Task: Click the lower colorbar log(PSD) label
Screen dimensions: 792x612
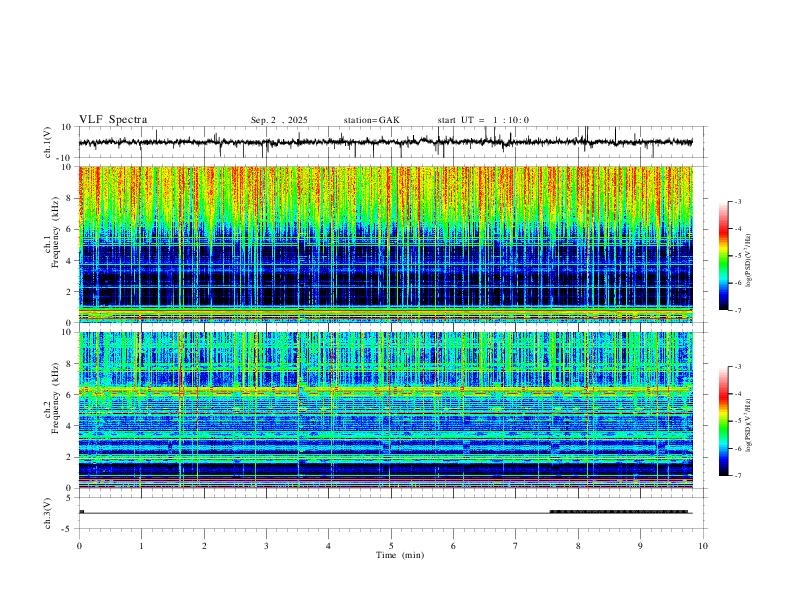Action: (x=749, y=425)
